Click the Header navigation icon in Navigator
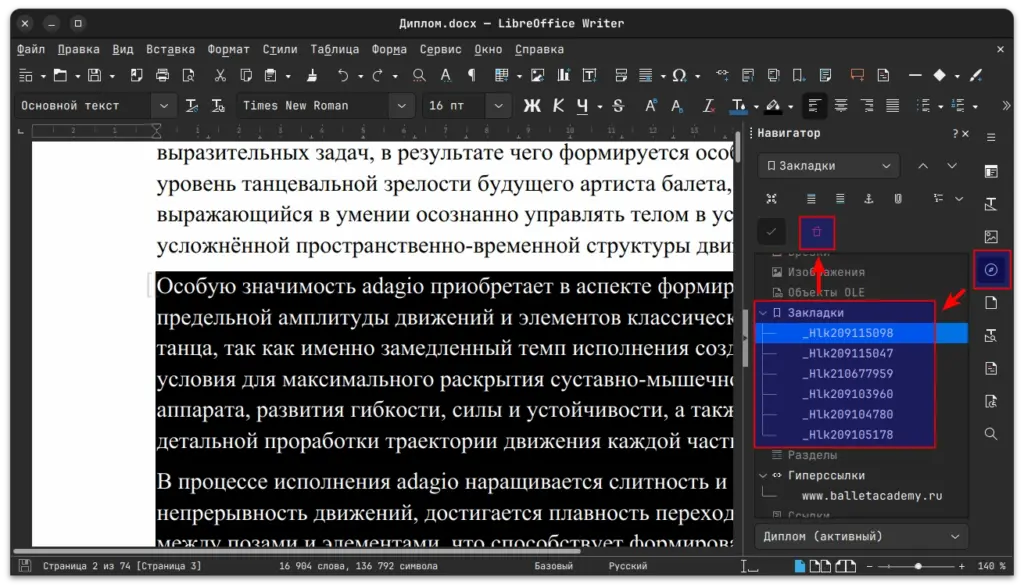This screenshot has width=1024, height=588. click(x=811, y=198)
